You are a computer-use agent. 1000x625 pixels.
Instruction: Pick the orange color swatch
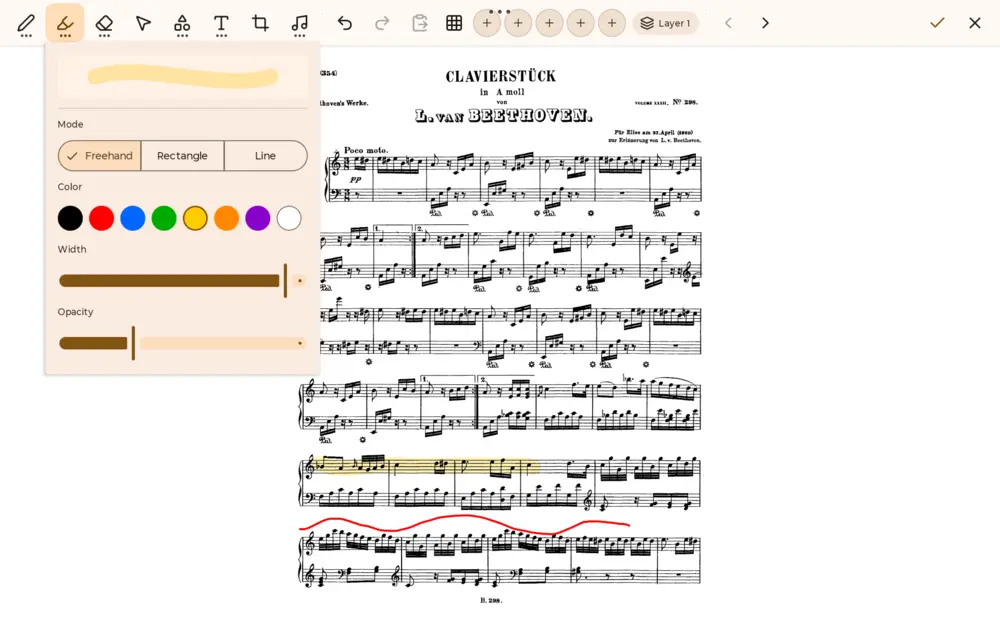[226, 218]
